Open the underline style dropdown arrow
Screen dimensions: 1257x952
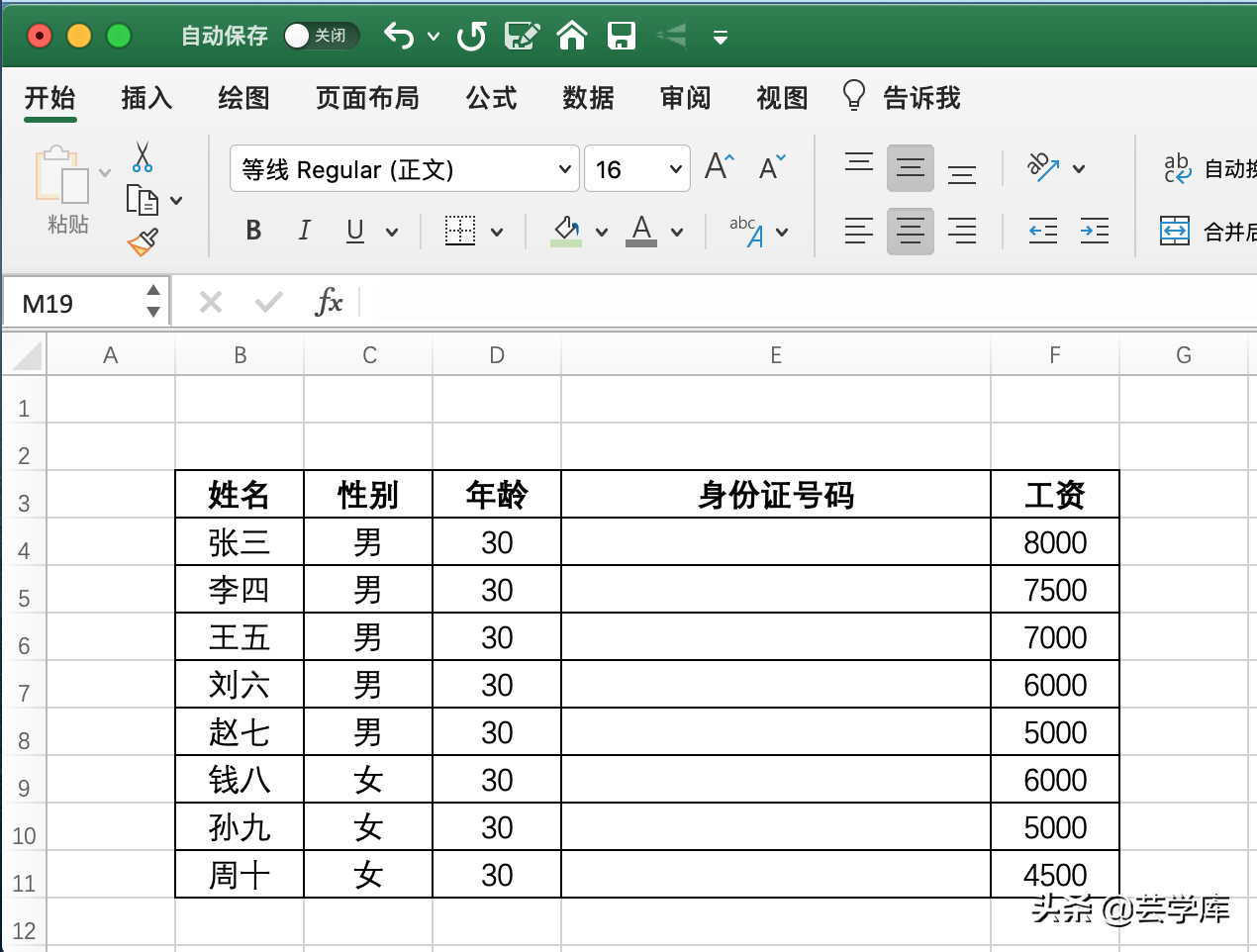click(392, 232)
